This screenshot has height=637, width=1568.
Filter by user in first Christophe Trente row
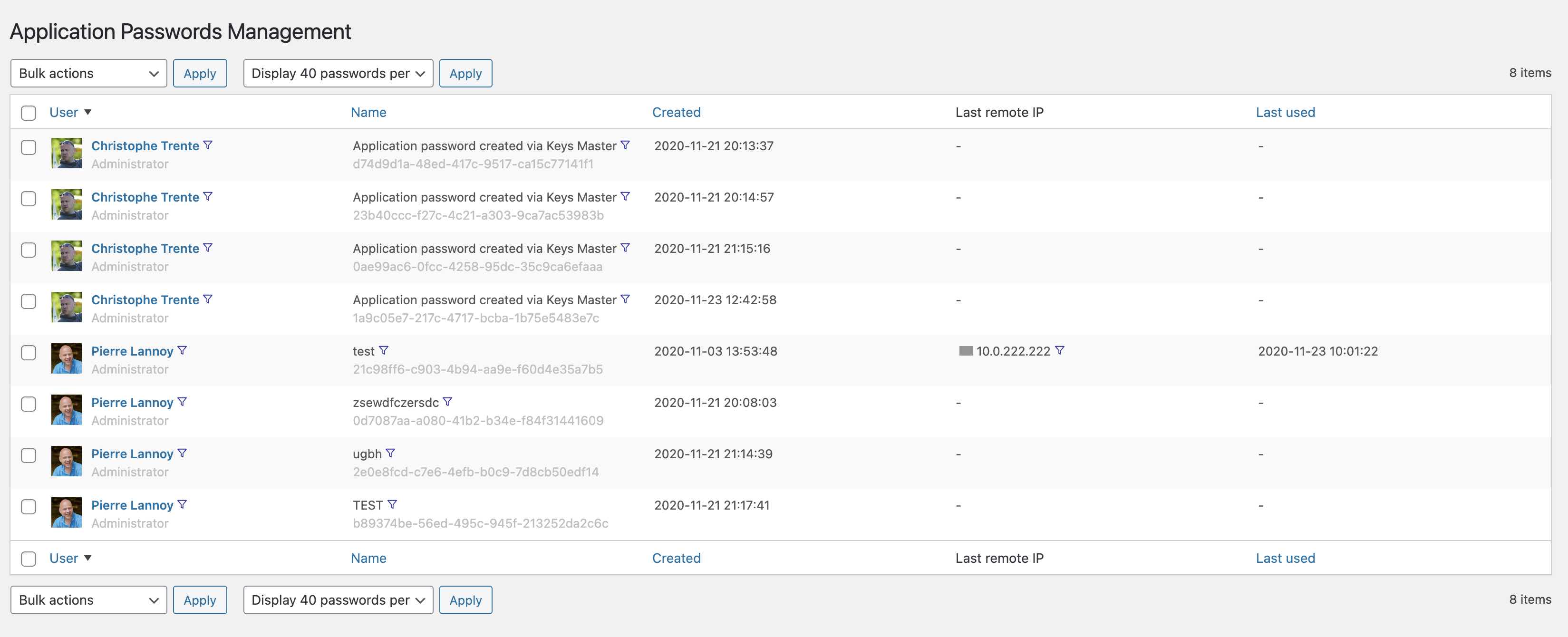[208, 145]
